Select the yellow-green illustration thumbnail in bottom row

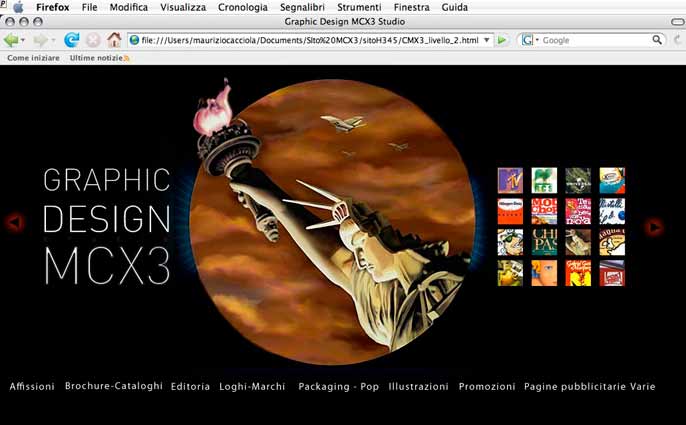(x=510, y=273)
